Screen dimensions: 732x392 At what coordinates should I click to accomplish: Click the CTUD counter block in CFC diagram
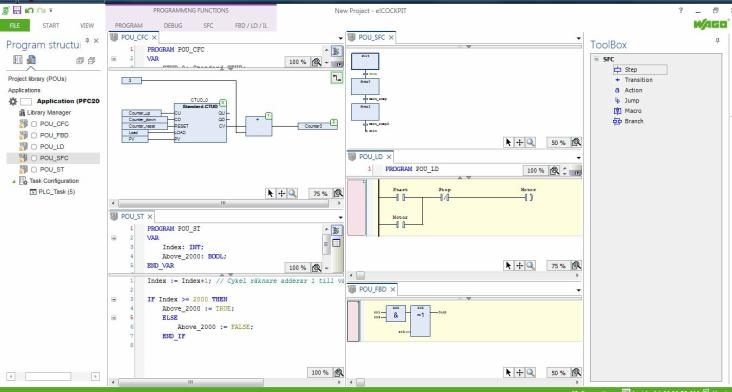pyautogui.click(x=200, y=123)
